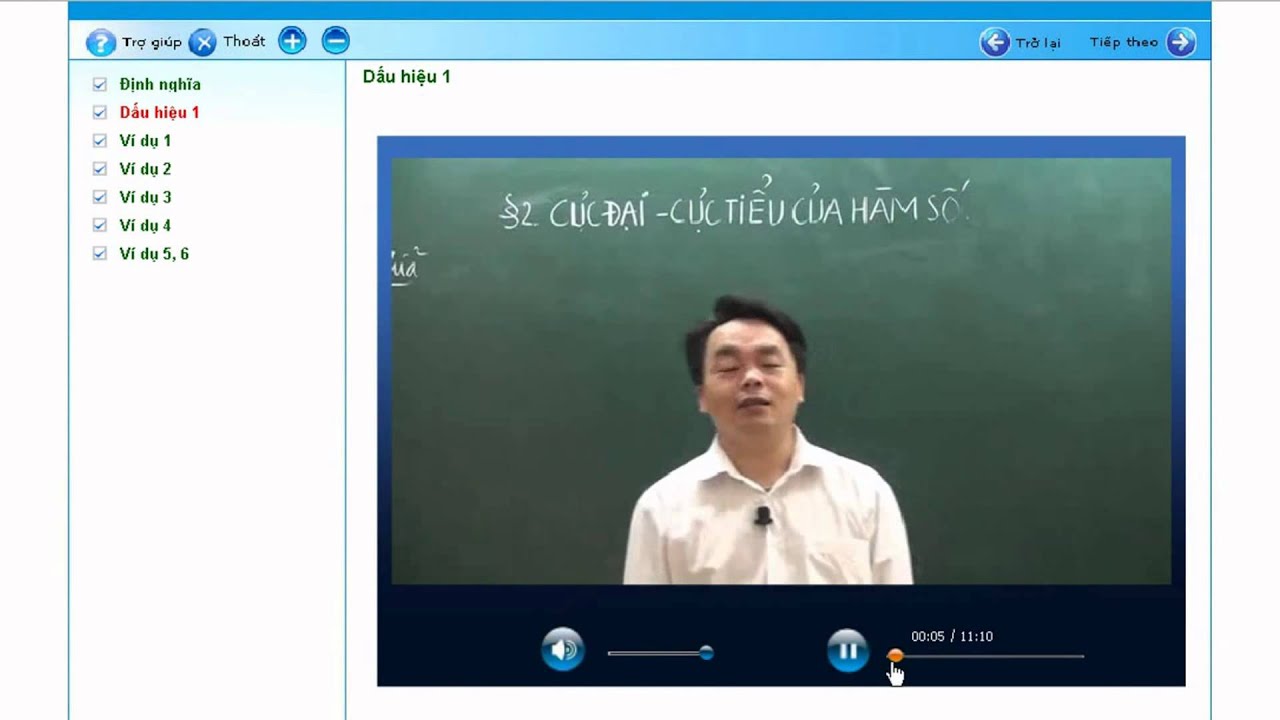Click the Thoát exit X icon
This screenshot has height=720, width=1280.
(x=203, y=42)
